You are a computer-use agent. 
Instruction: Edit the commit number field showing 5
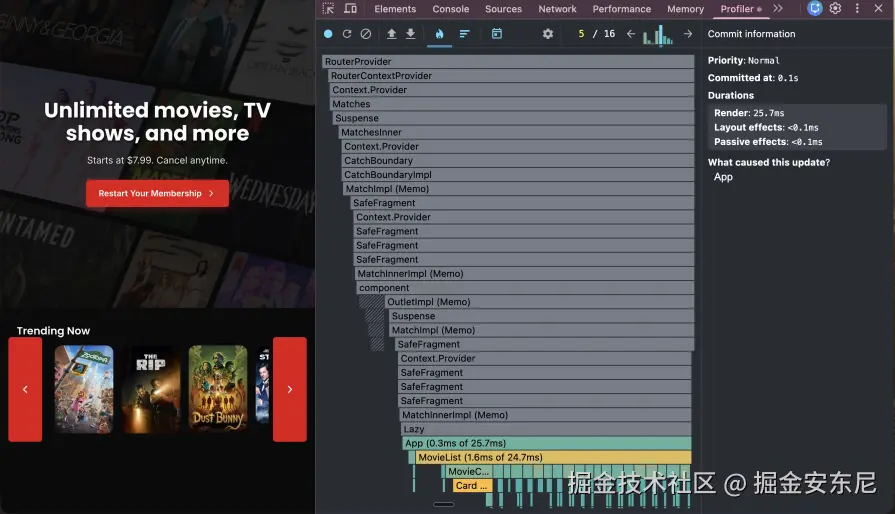pyautogui.click(x=581, y=34)
